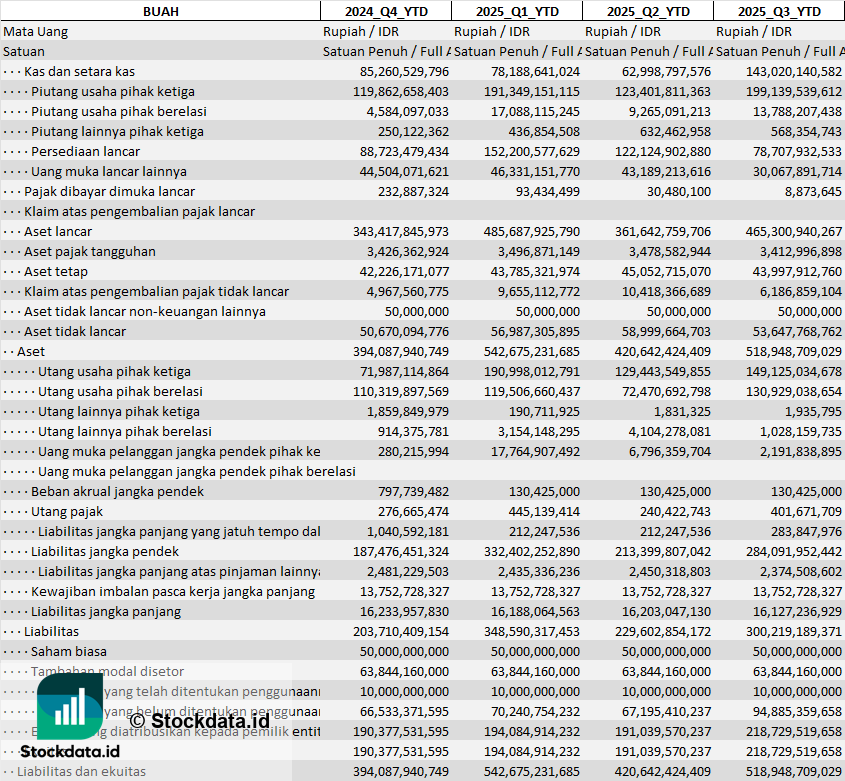Select the 2024_Q4_YTD column header
This screenshot has height=781, width=845.
(385, 11)
